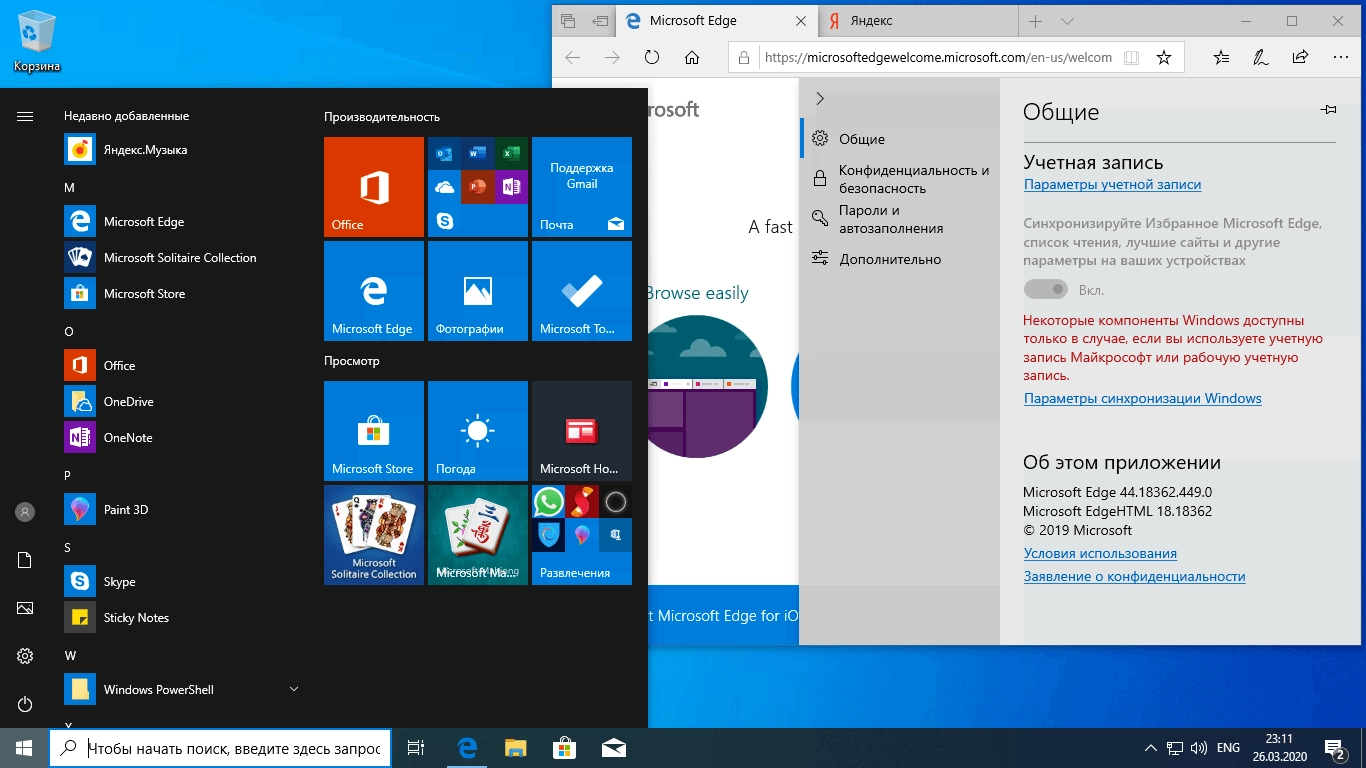Viewport: 1366px width, 768px height.
Task: Open the Microsoft To-Do tile
Action: [582, 291]
